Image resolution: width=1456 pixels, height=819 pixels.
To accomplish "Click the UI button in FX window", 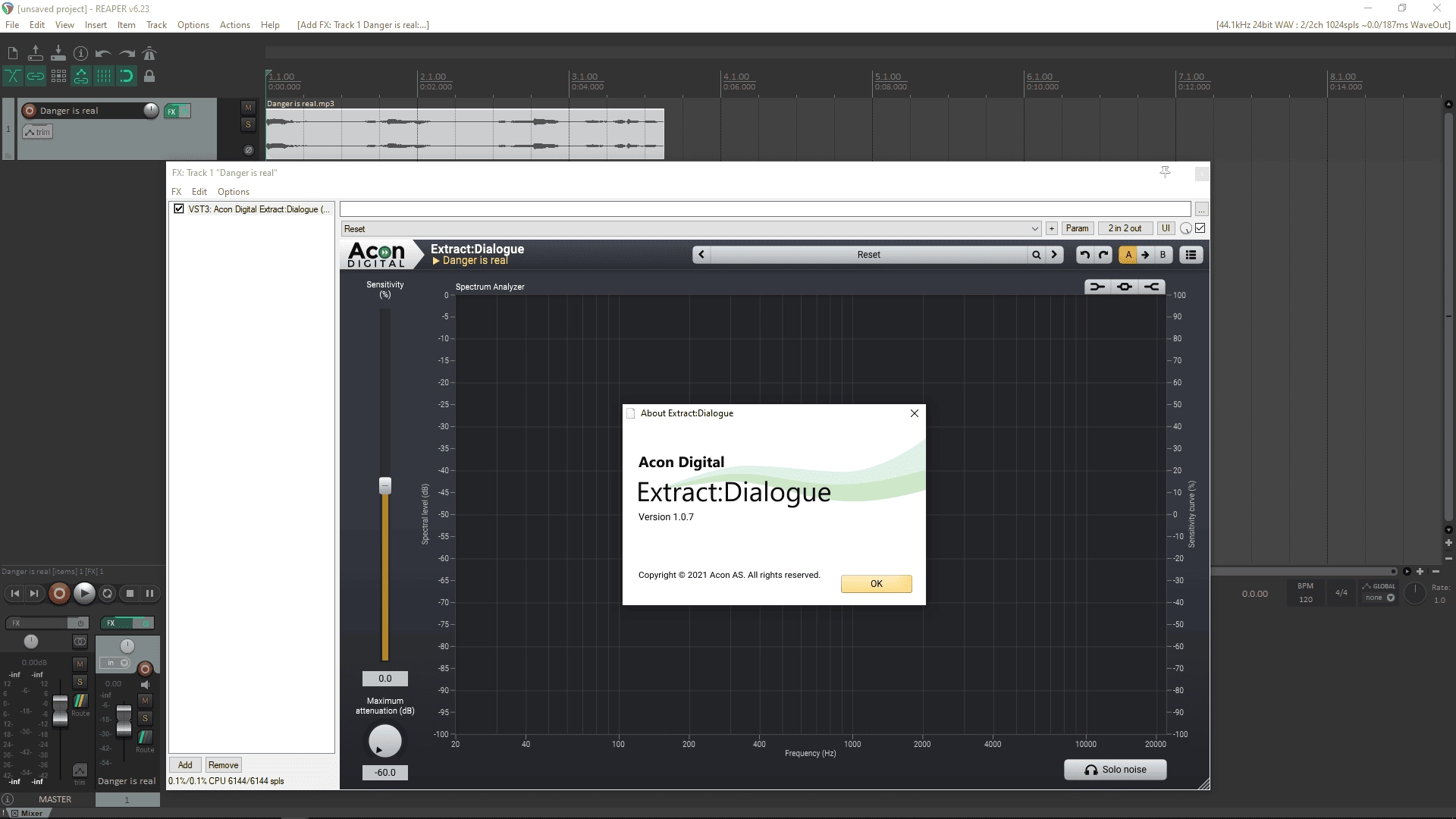I will click(x=1166, y=228).
